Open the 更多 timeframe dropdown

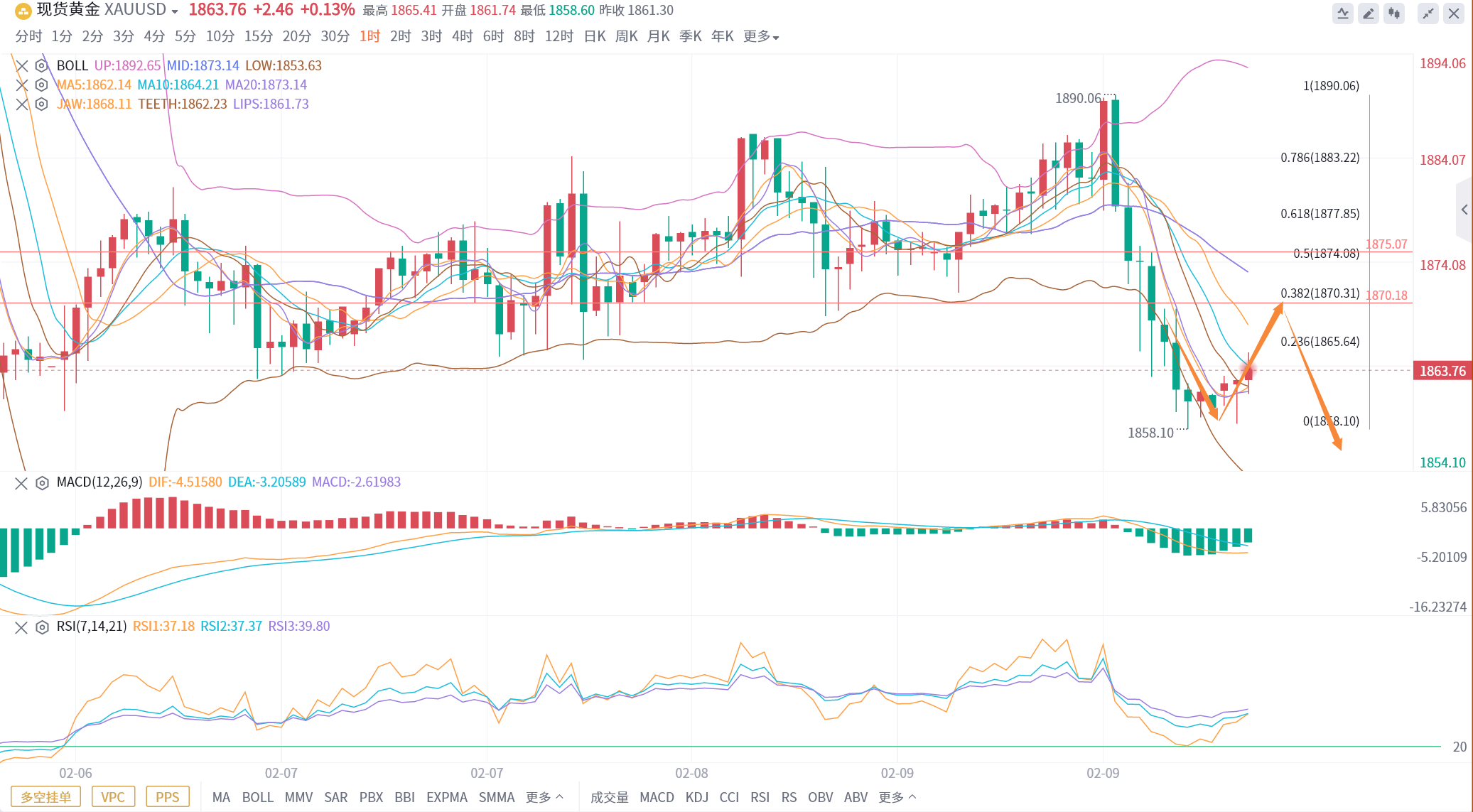[761, 36]
